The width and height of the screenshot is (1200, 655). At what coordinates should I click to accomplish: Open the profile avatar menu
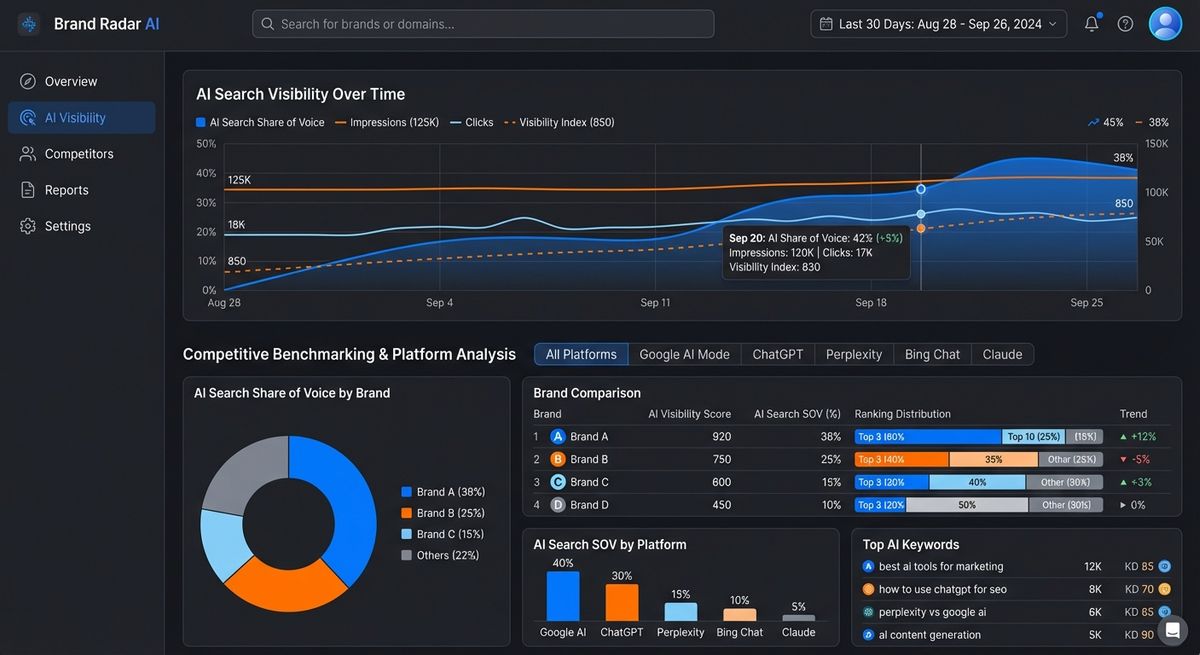[x=1165, y=23]
